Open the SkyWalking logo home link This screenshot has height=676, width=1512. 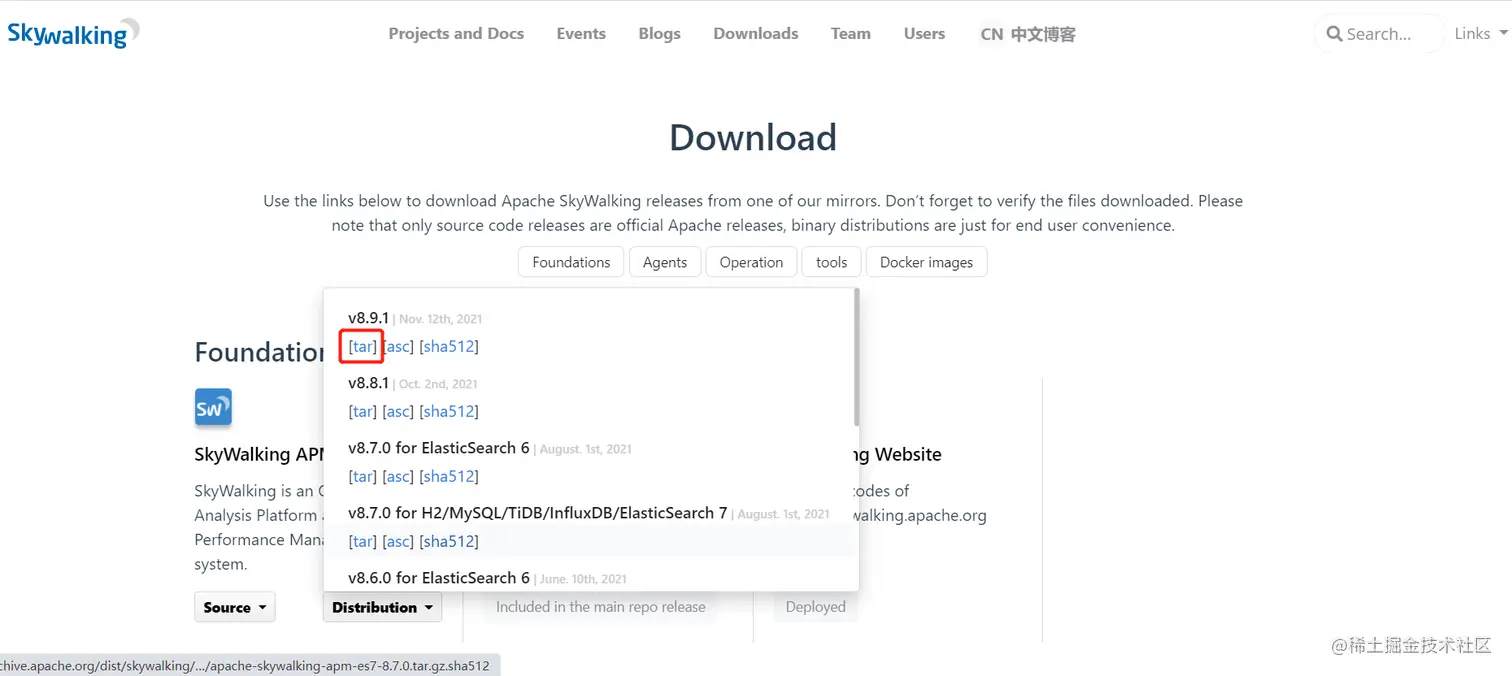[x=73, y=33]
